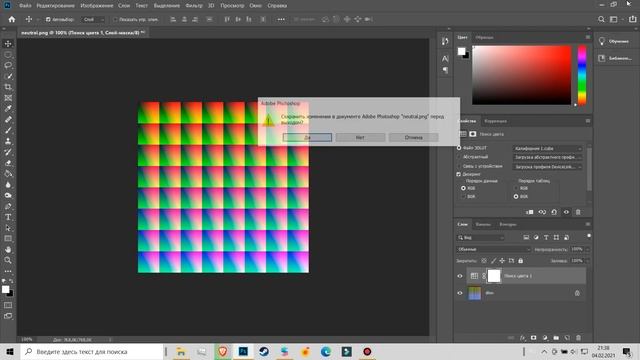Viewport: 640px width, 360px height.
Task: Click the fx layer styles icon
Action: point(522,338)
